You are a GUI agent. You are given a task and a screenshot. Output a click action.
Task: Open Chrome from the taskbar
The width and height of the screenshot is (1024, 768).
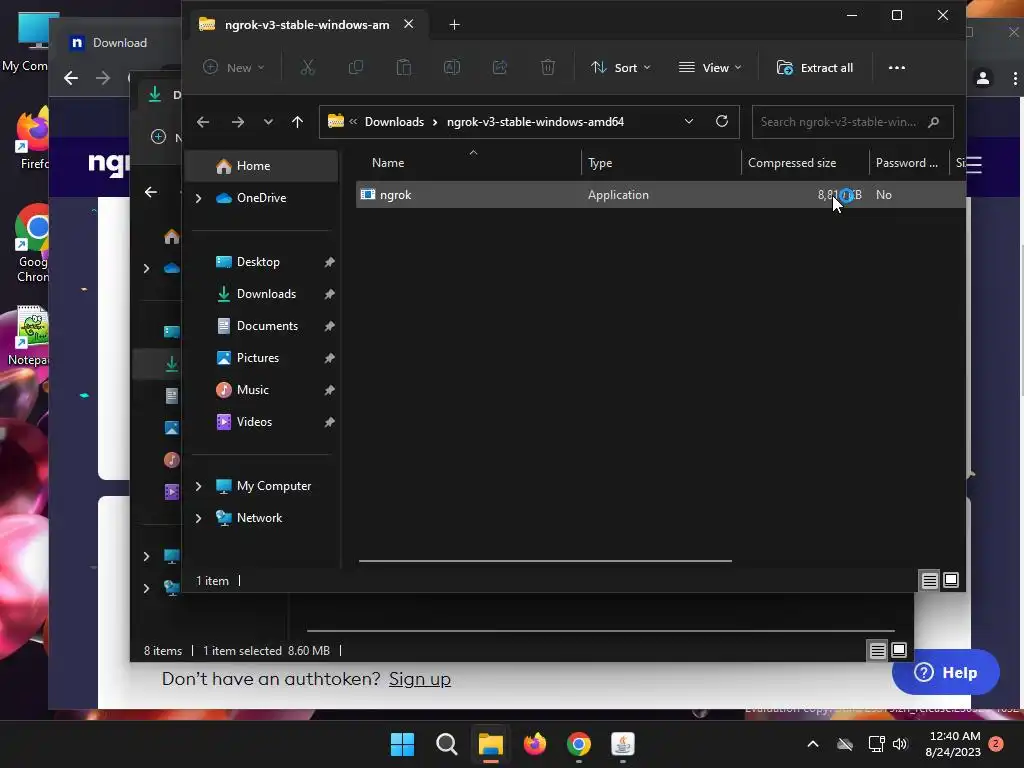click(x=579, y=744)
